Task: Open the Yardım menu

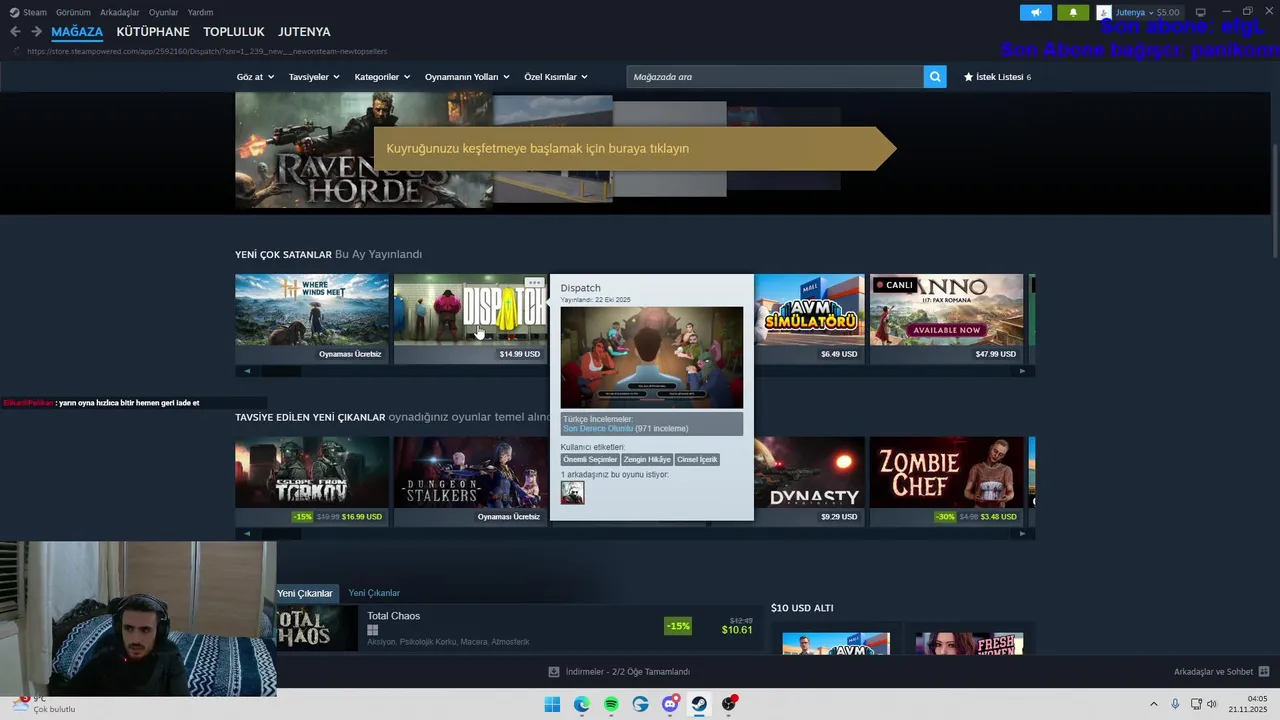Action: point(200,12)
